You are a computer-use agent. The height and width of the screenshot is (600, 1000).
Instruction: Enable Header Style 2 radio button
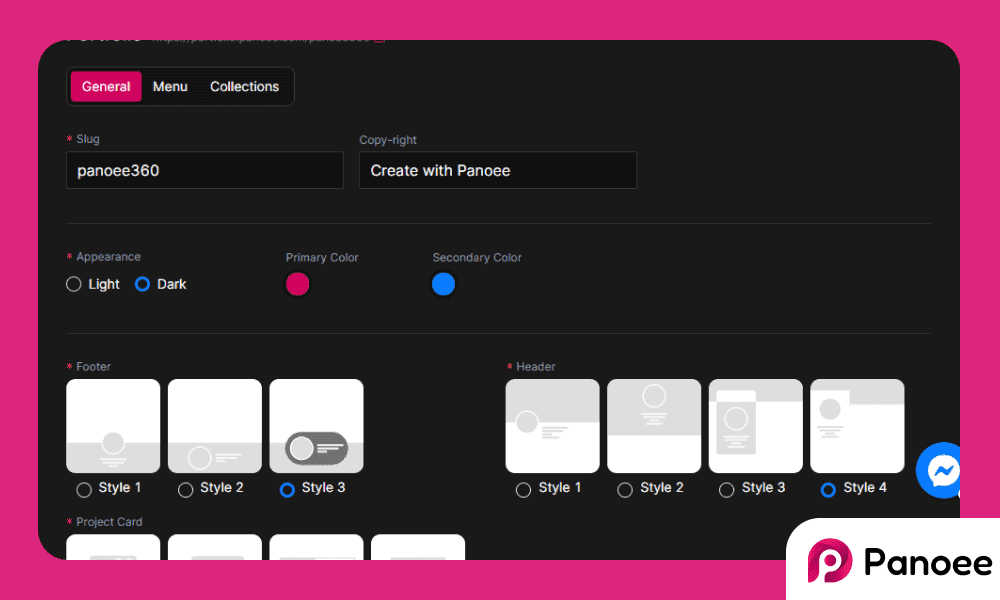[x=625, y=490]
